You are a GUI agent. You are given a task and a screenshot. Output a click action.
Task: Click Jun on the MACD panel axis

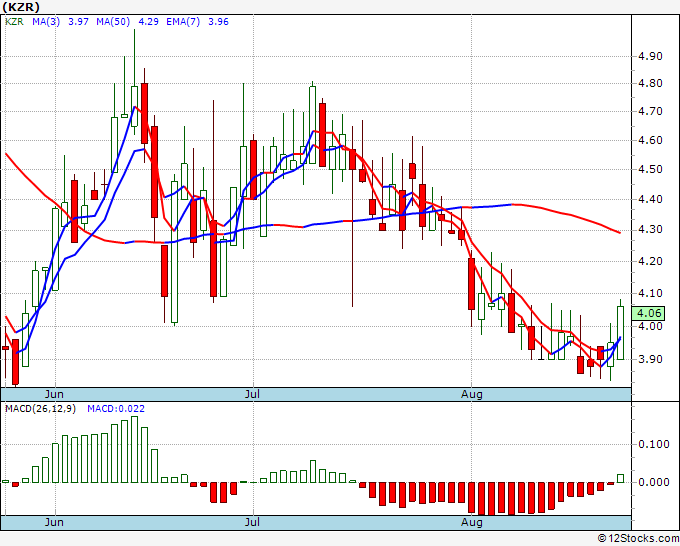[54, 522]
